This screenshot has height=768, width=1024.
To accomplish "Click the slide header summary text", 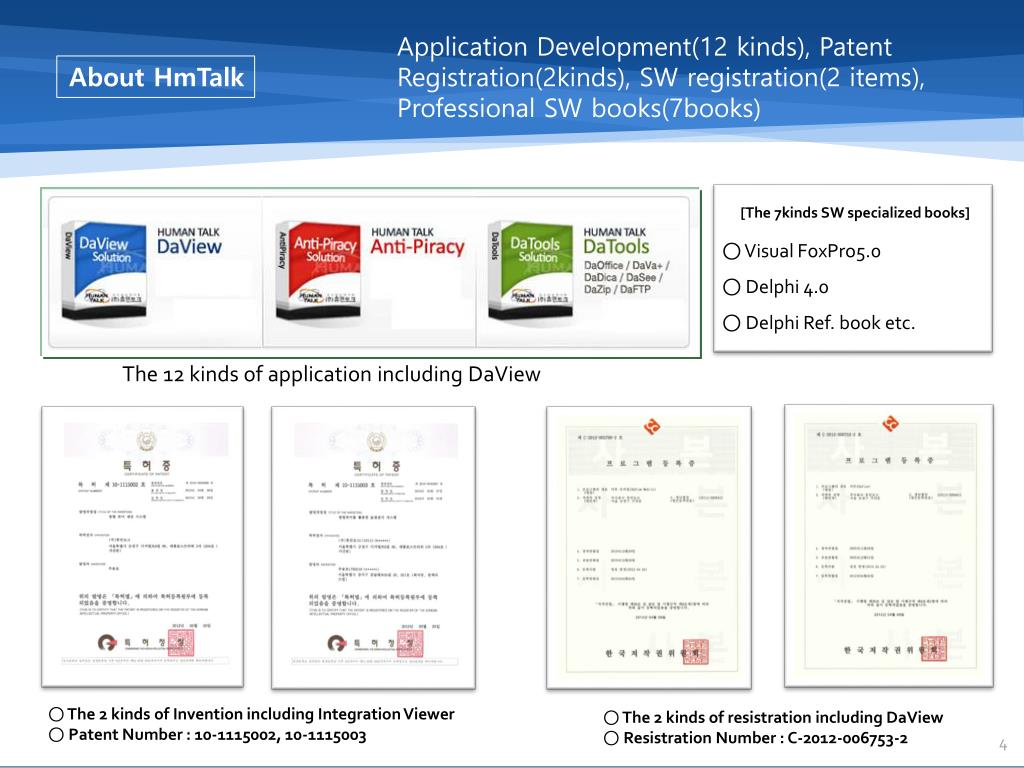I will tap(660, 78).
